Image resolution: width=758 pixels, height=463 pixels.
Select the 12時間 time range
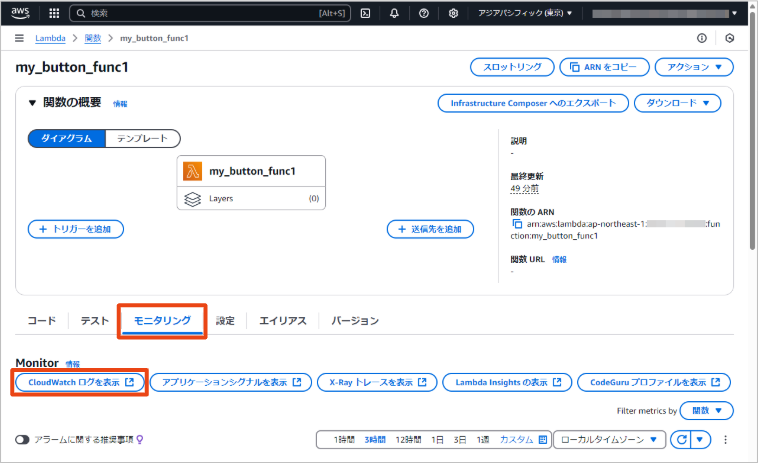(x=408, y=439)
